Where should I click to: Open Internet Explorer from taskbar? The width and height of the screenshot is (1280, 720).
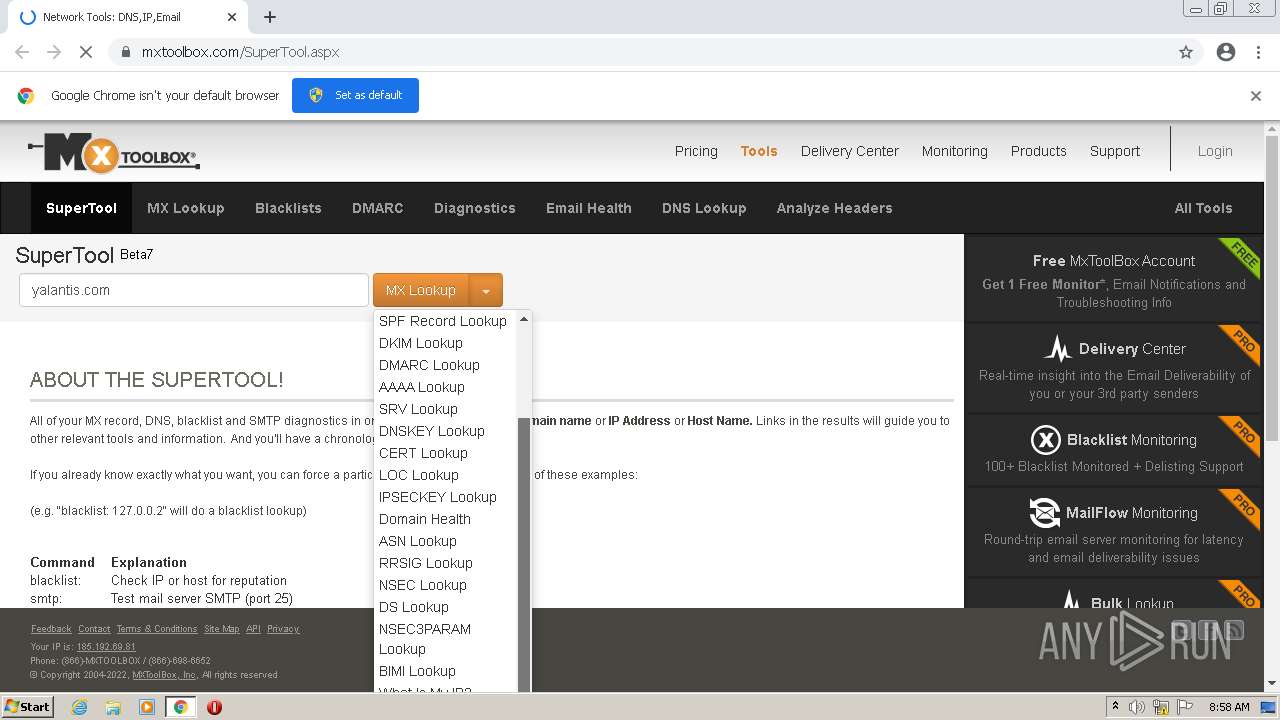point(79,707)
